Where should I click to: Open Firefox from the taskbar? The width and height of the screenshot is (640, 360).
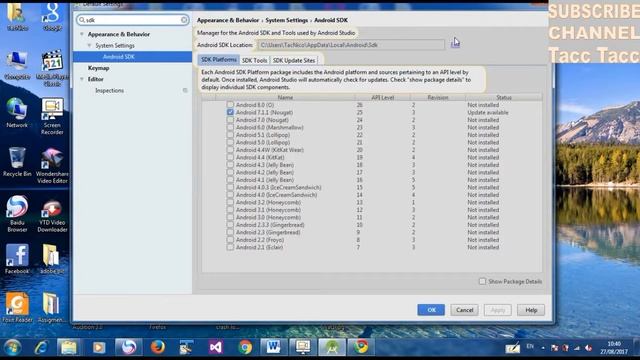158,347
